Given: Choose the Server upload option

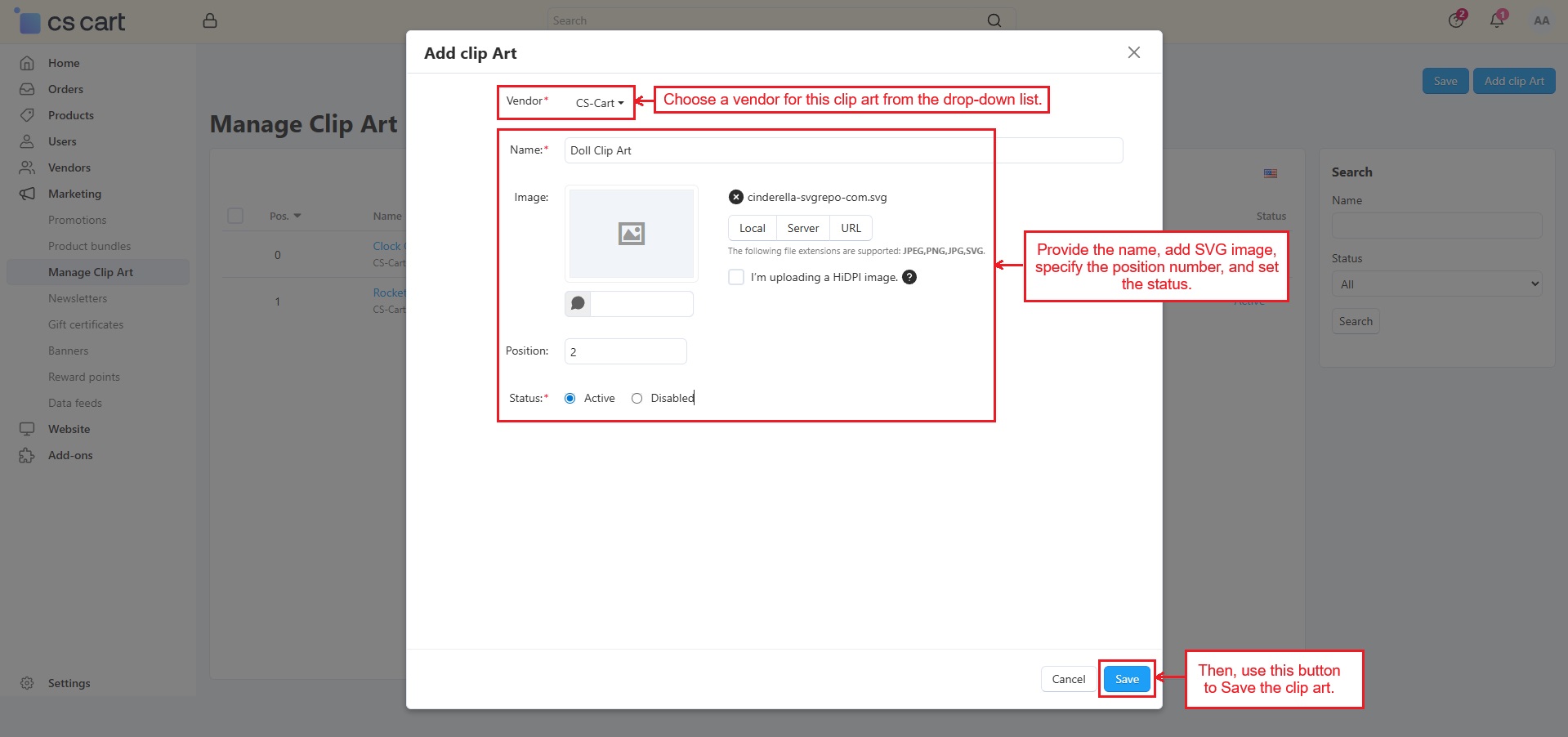Looking at the screenshot, I should coord(802,228).
